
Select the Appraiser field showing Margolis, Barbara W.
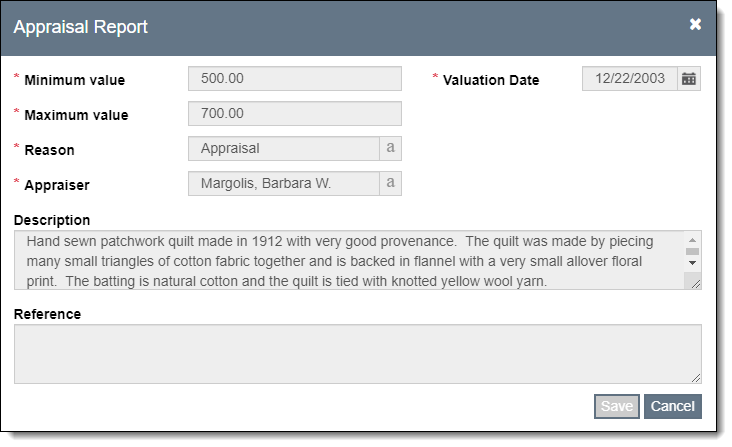coord(283,183)
